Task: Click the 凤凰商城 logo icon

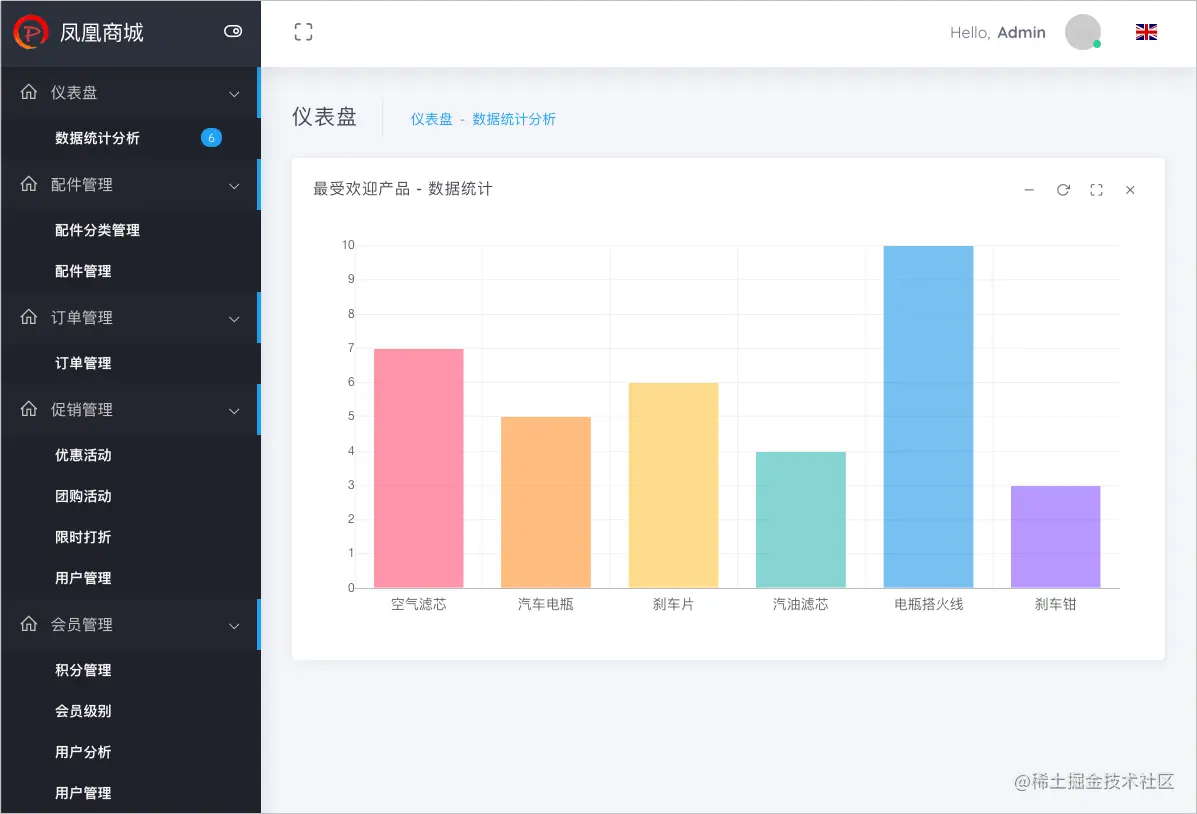Action: point(31,32)
